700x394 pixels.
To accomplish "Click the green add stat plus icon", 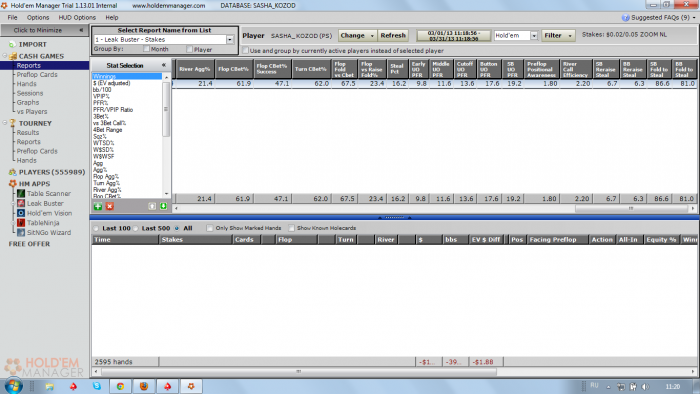I will [x=98, y=206].
